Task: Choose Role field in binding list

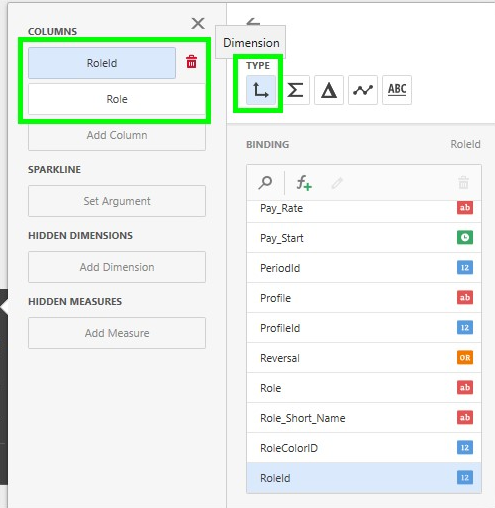Action: tap(364, 388)
